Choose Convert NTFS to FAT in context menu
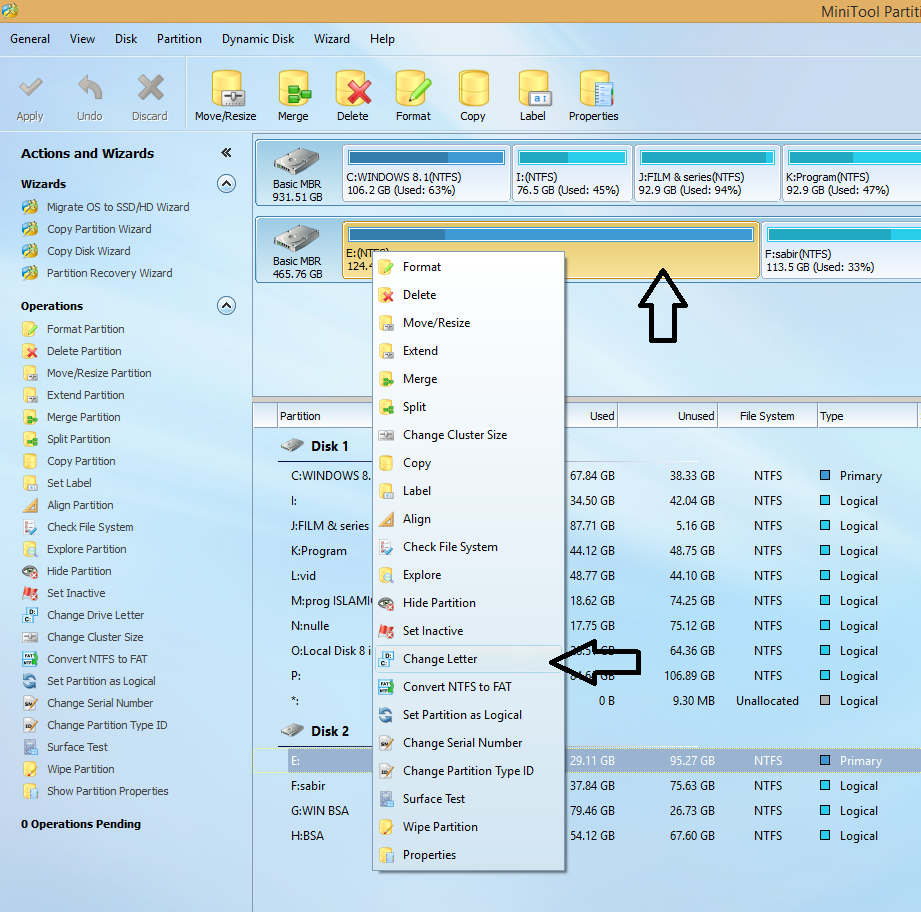Screen dimensions: 921x912 point(469,687)
